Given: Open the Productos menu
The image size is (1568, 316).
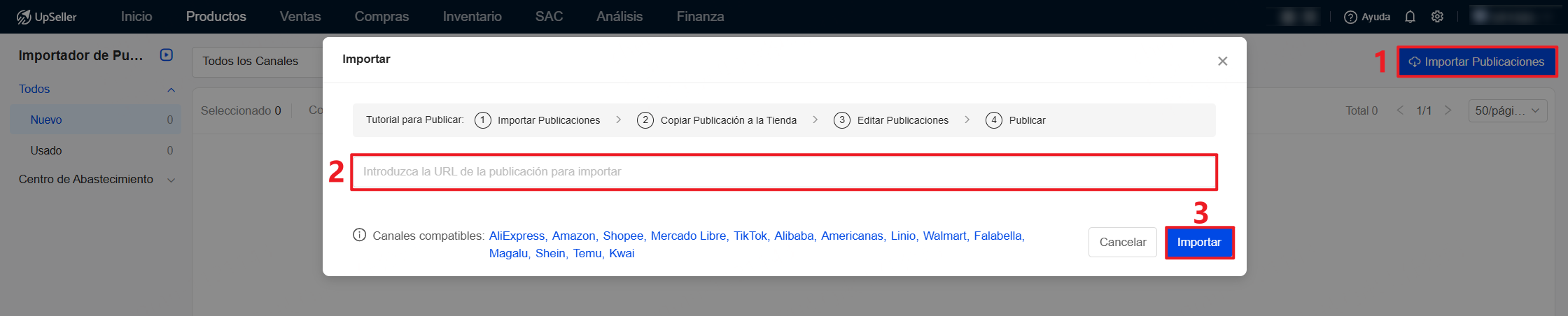Looking at the screenshot, I should [x=216, y=16].
